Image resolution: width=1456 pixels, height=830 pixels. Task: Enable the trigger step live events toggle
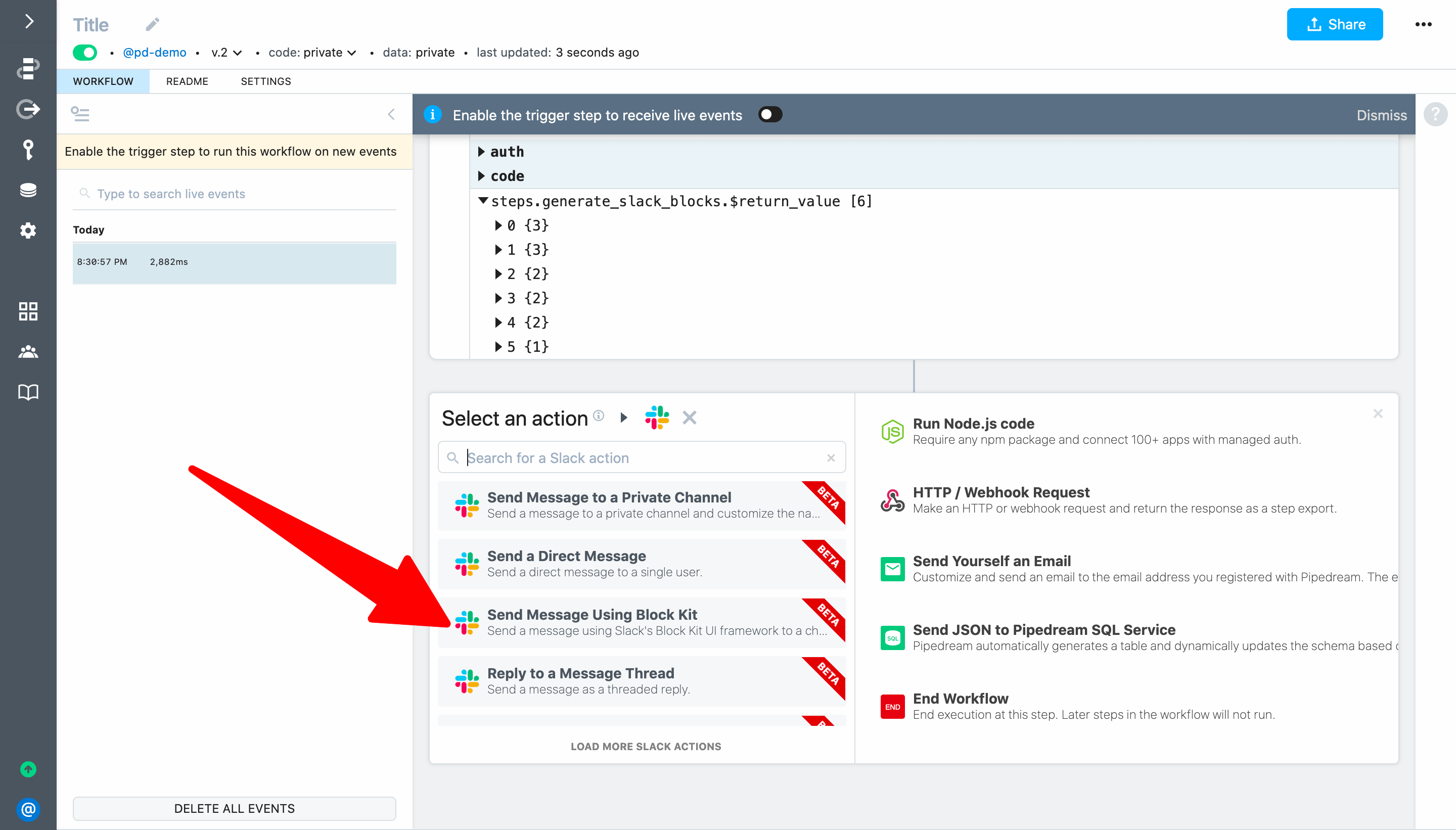[x=770, y=115]
